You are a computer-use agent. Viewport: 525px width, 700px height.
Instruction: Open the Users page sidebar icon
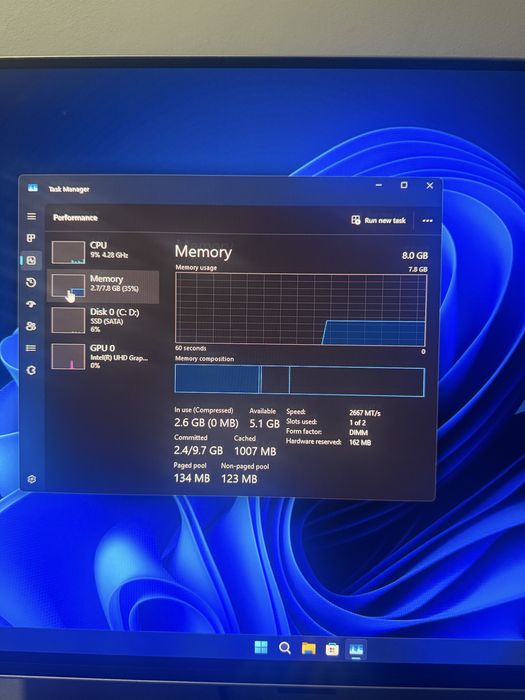point(31,326)
